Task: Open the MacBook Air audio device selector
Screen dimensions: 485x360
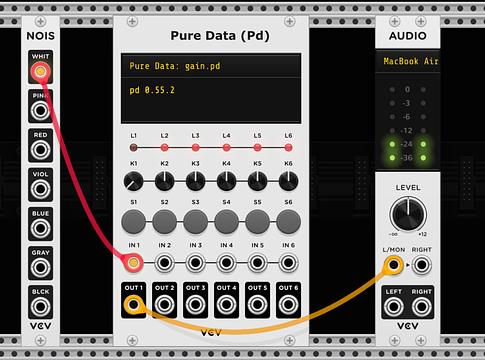Action: click(x=408, y=61)
